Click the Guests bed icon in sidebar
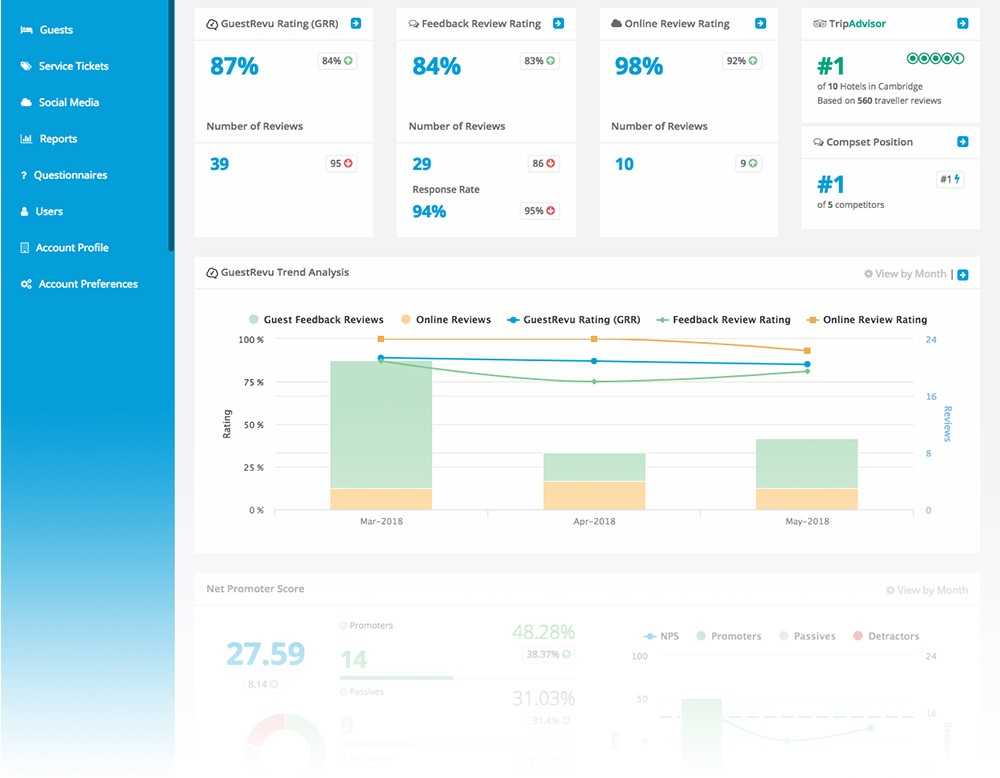Image resolution: width=1000 pixels, height=778 pixels. pos(26,30)
